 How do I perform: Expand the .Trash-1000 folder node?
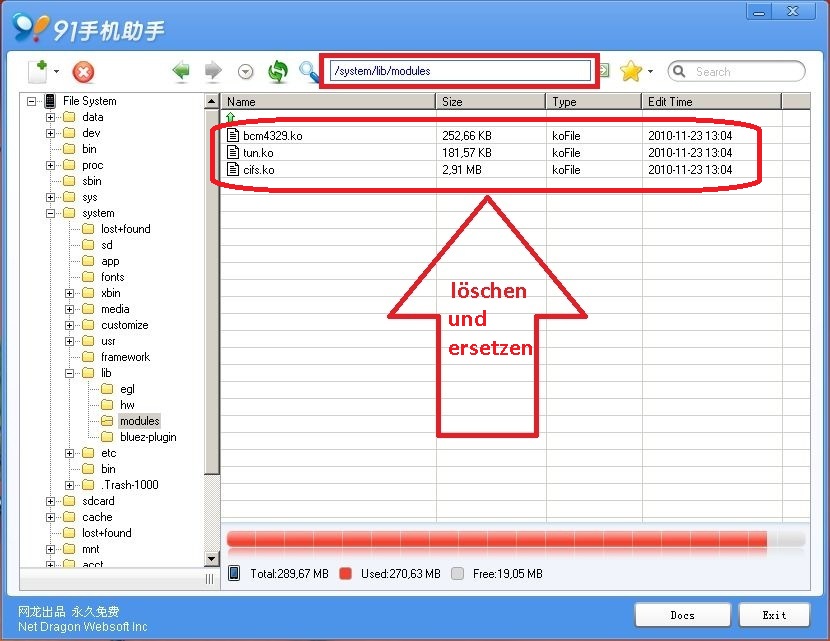69,485
